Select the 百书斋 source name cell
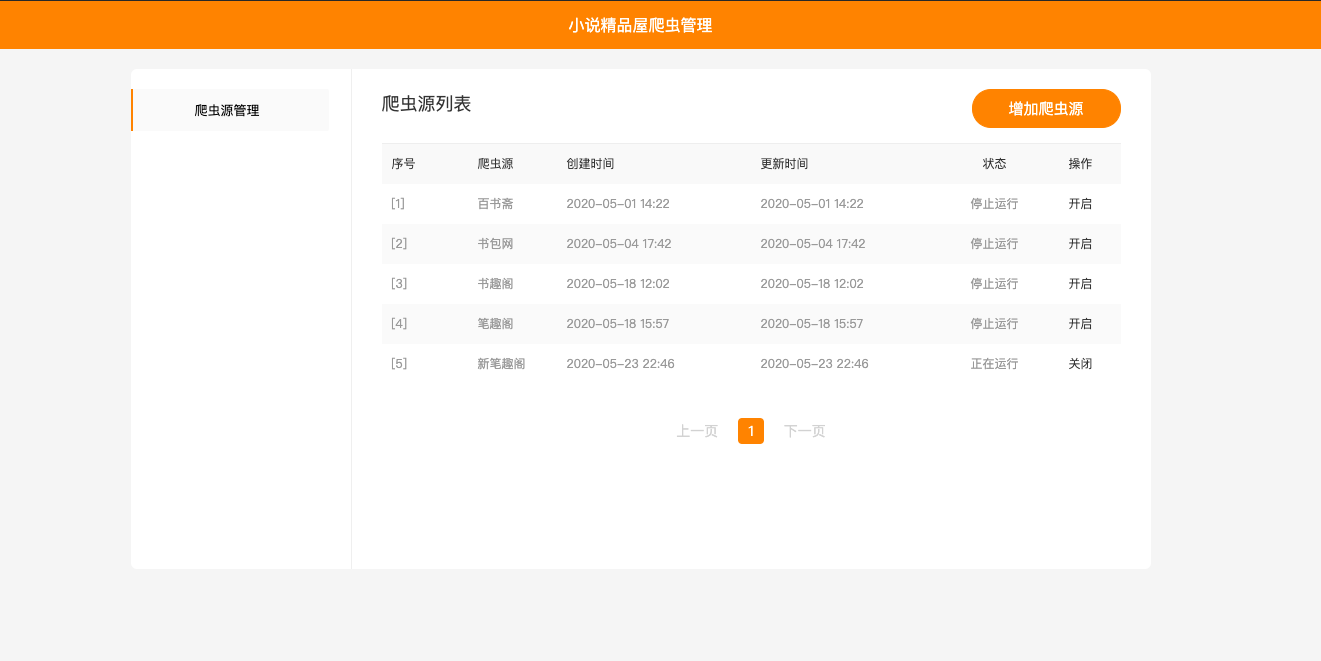The image size is (1321, 661). pyautogui.click(x=495, y=204)
